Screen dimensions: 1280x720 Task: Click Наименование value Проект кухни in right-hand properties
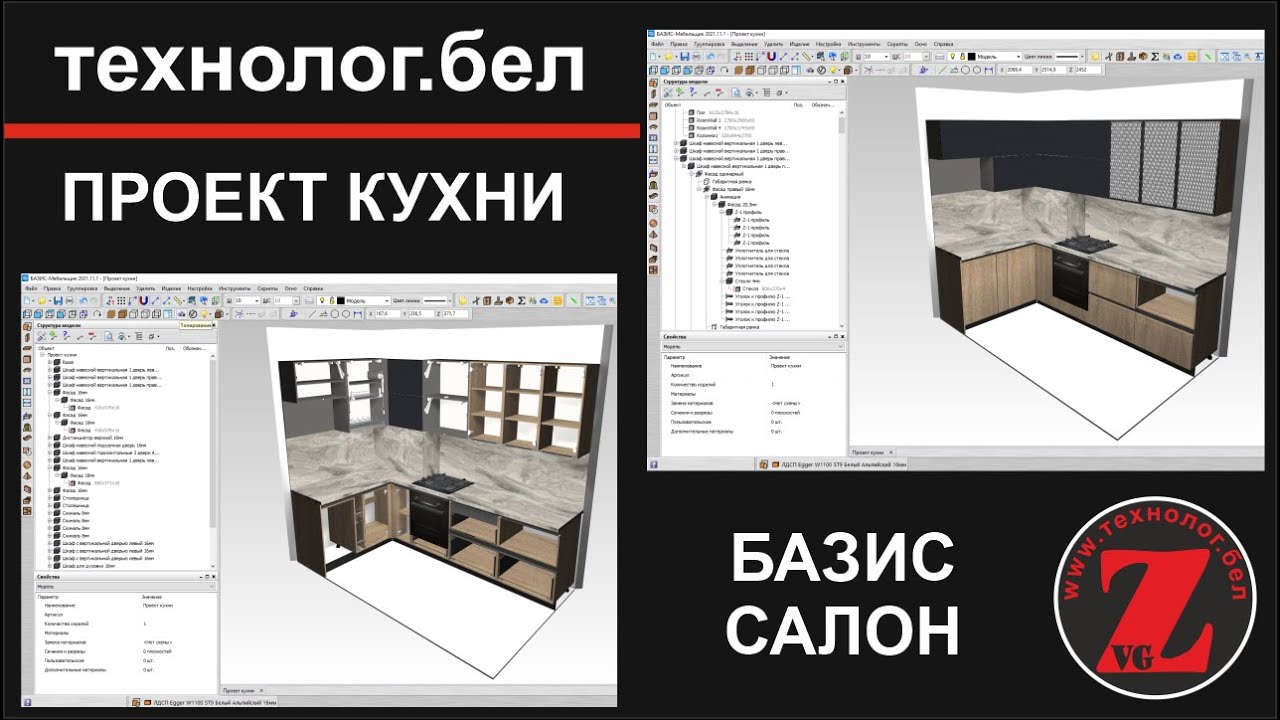(786, 366)
